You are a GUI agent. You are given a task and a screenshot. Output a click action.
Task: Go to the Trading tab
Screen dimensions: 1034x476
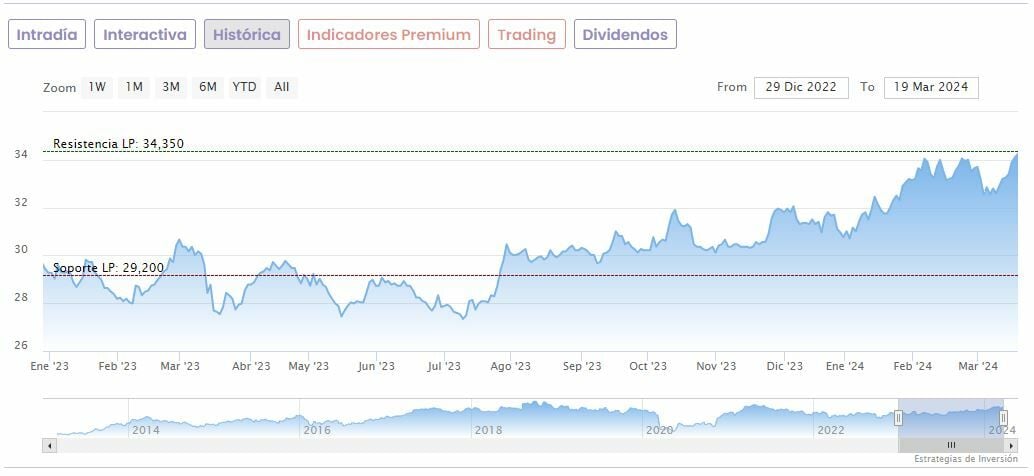pyautogui.click(x=526, y=35)
